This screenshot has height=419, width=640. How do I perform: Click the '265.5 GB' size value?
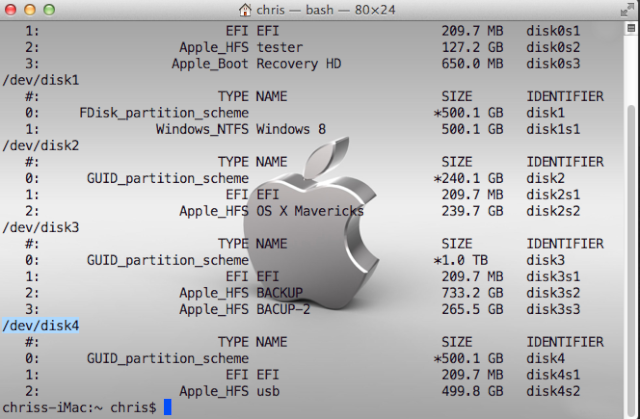(x=472, y=309)
